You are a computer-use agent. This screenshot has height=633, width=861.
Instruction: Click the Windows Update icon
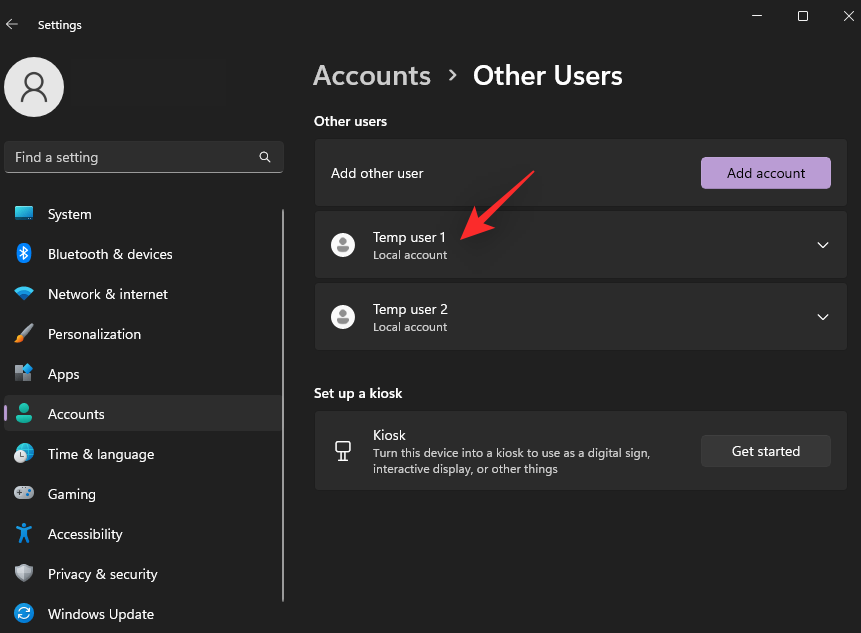tap(24, 613)
